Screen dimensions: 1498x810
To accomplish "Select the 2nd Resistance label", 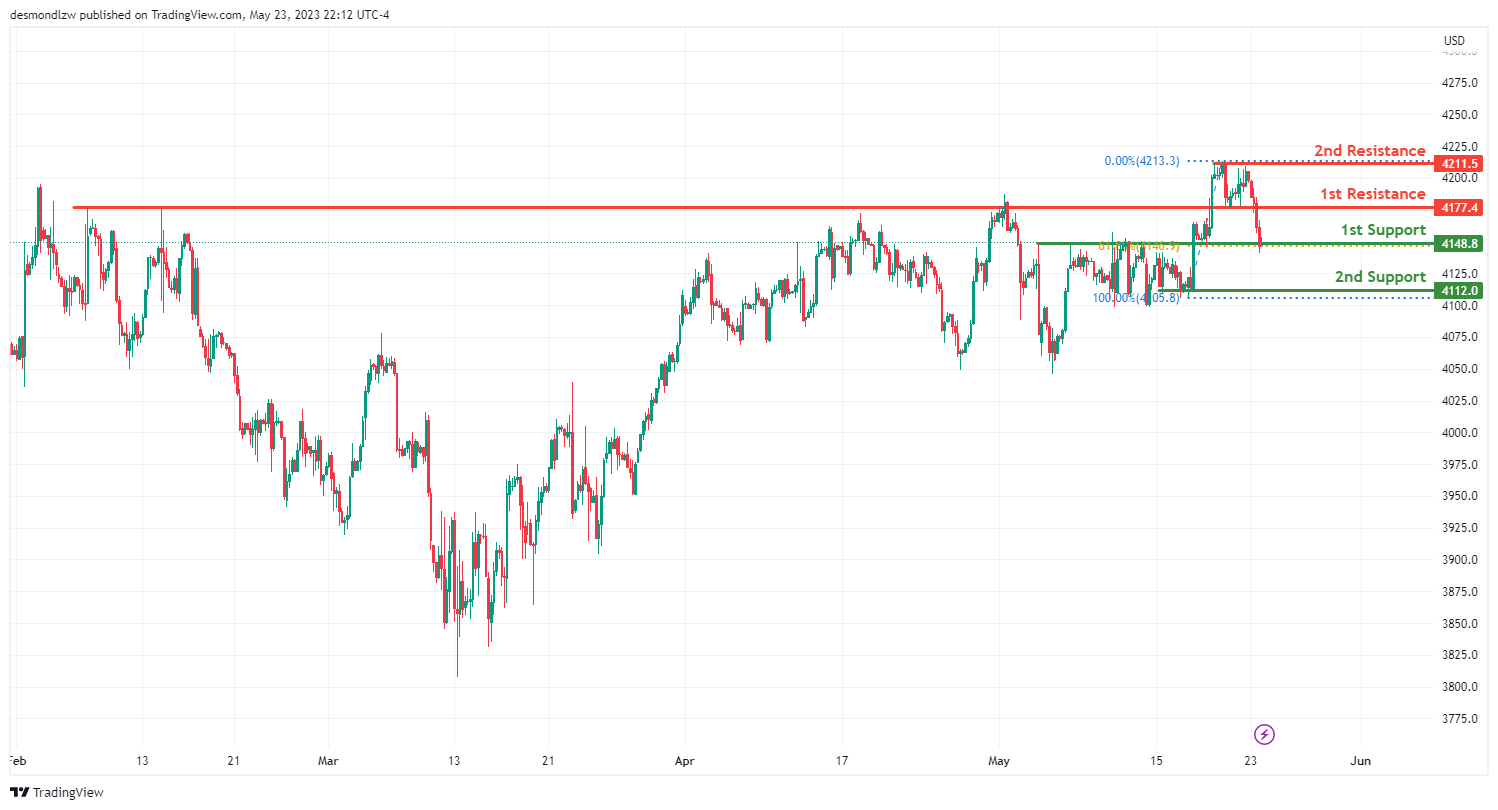I will [x=1369, y=151].
